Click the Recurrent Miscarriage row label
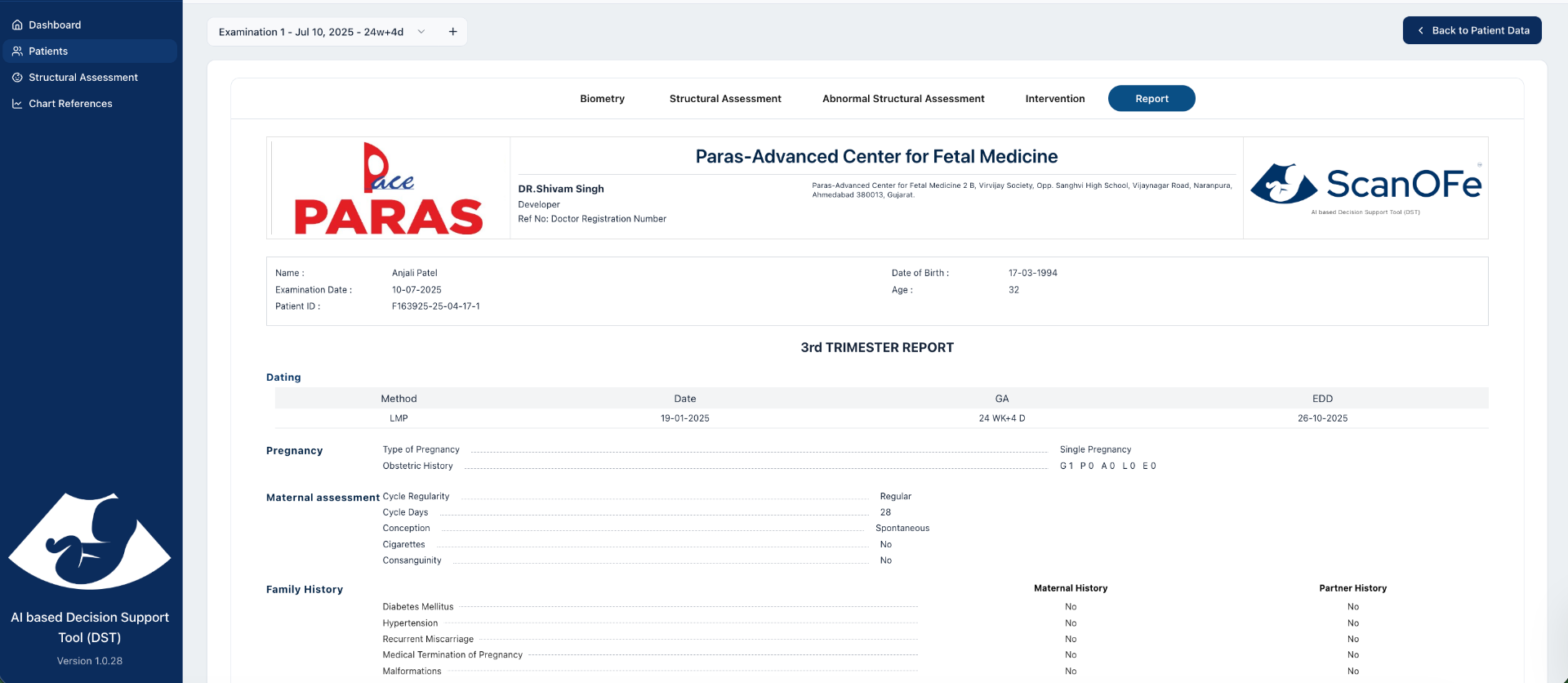The image size is (1568, 683). (428, 640)
